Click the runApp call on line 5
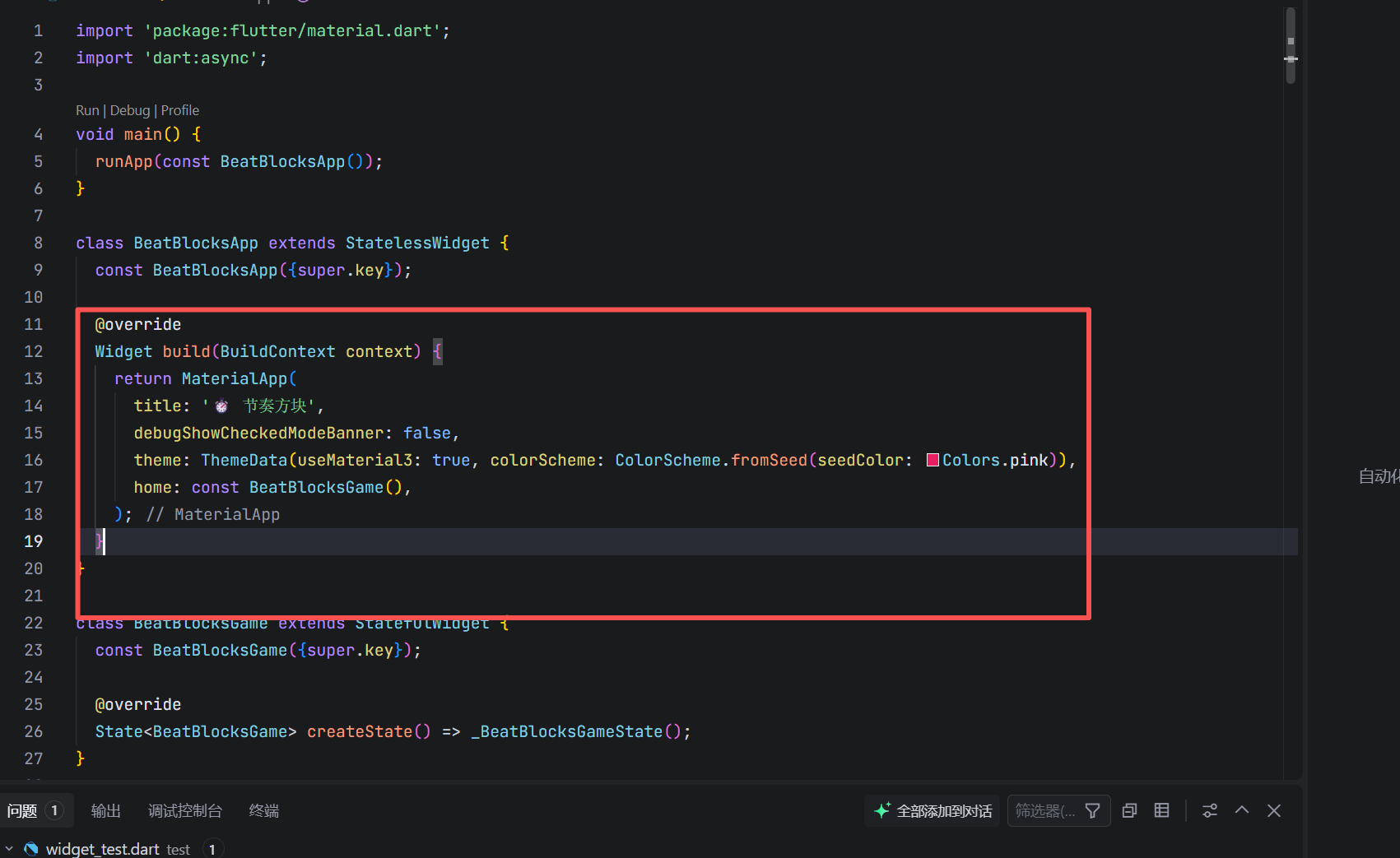The height and width of the screenshot is (858, 1400). [124, 161]
